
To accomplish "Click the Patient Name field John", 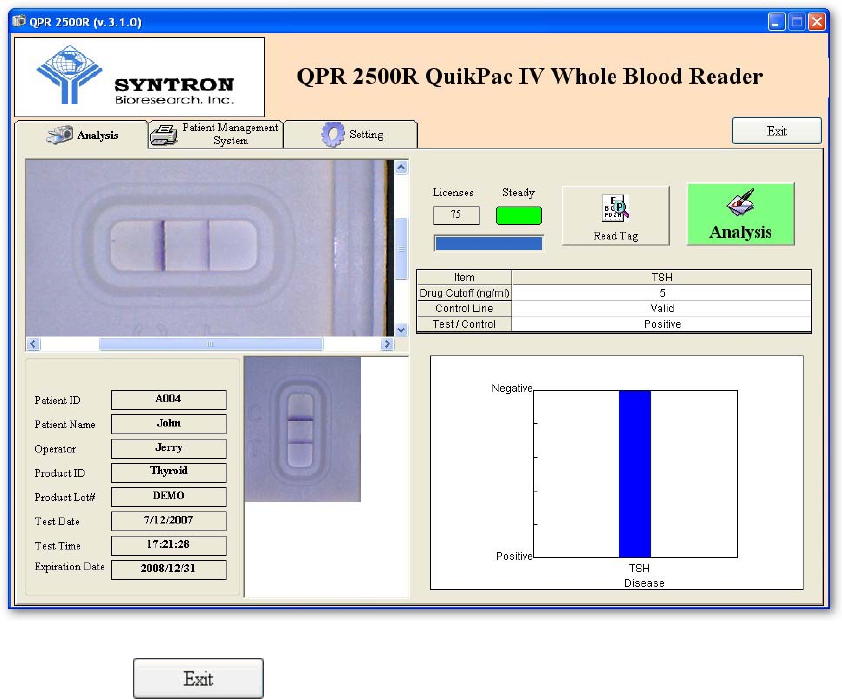I will click(x=169, y=424).
